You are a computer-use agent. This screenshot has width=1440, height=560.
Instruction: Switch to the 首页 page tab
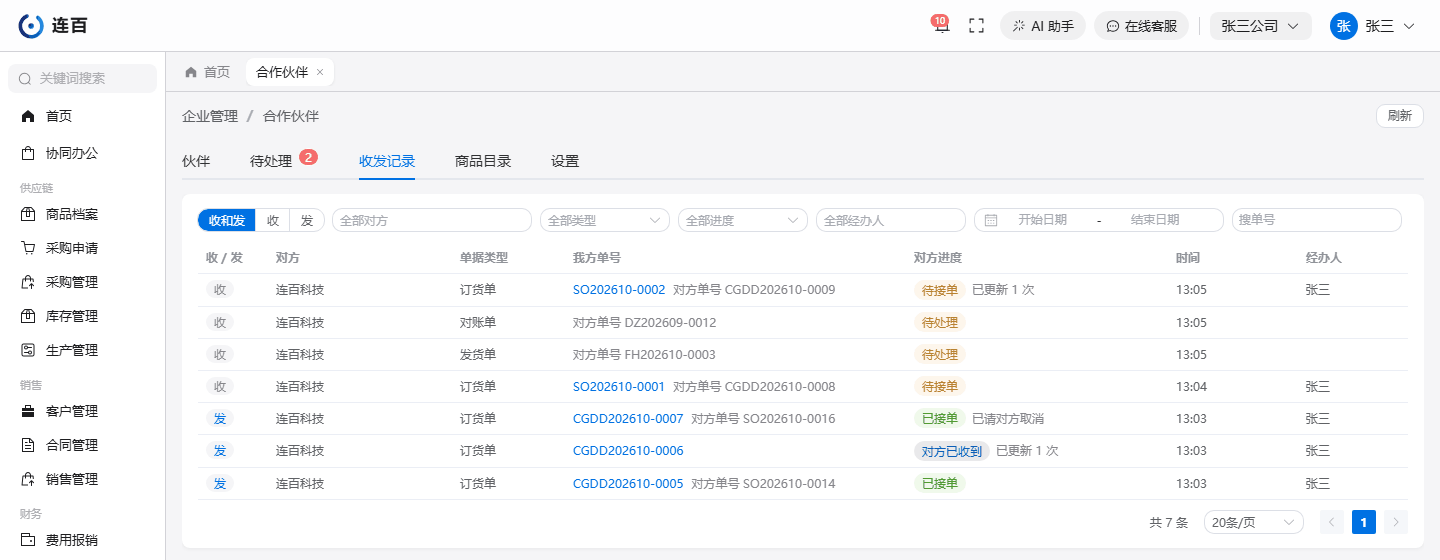click(x=207, y=72)
